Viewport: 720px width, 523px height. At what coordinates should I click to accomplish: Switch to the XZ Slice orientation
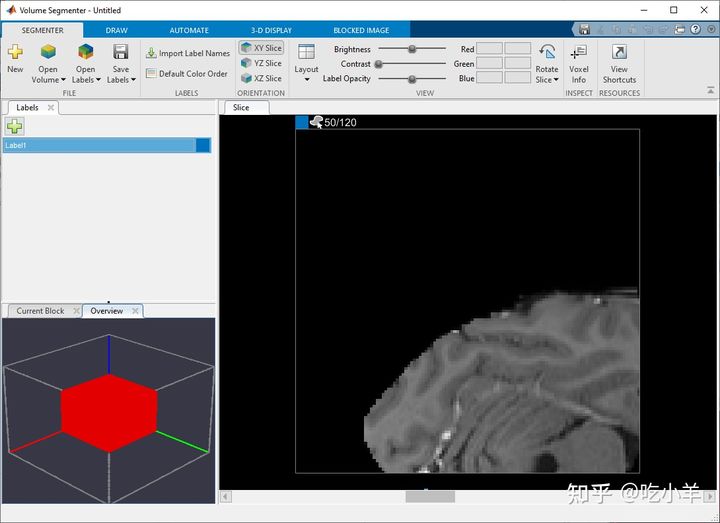click(261, 78)
